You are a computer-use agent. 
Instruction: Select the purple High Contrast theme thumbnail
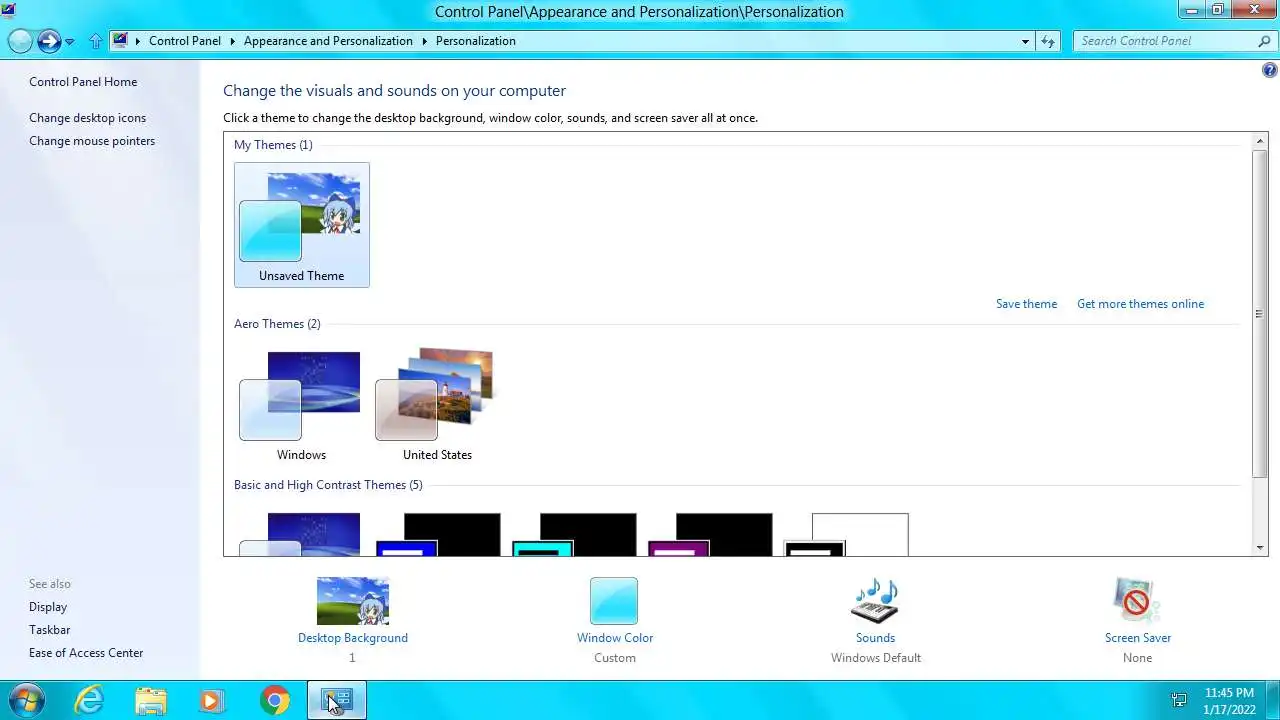pyautogui.click(x=710, y=534)
